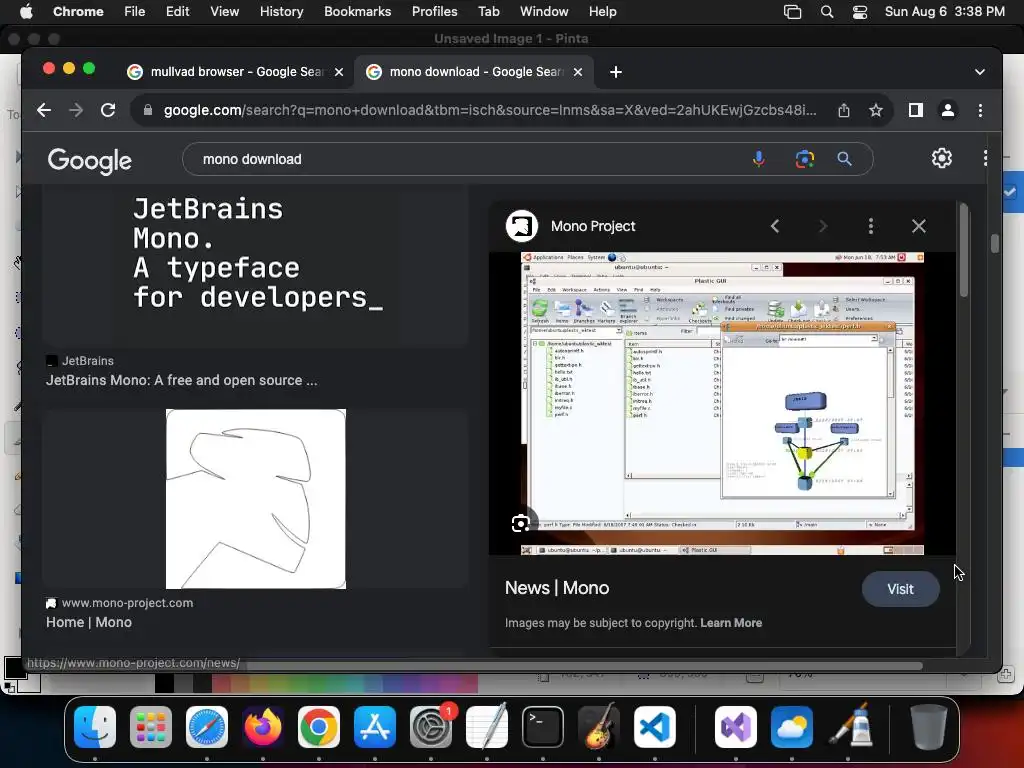Open the Profiles menu
This screenshot has width=1024, height=768.
[435, 12]
